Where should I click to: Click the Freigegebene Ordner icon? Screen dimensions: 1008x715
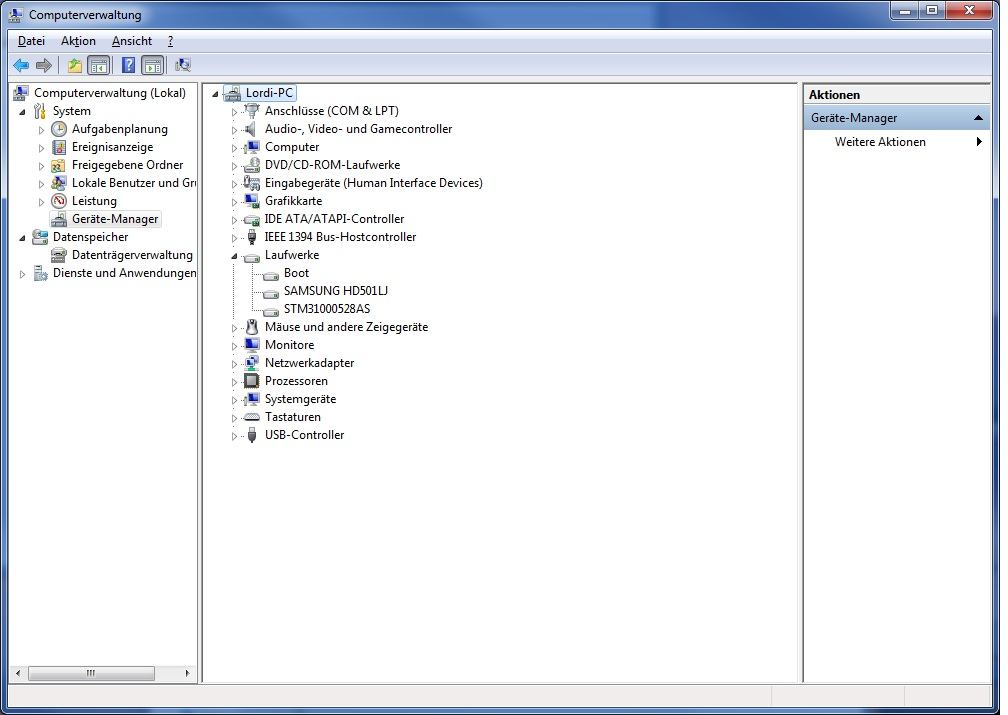[59, 165]
